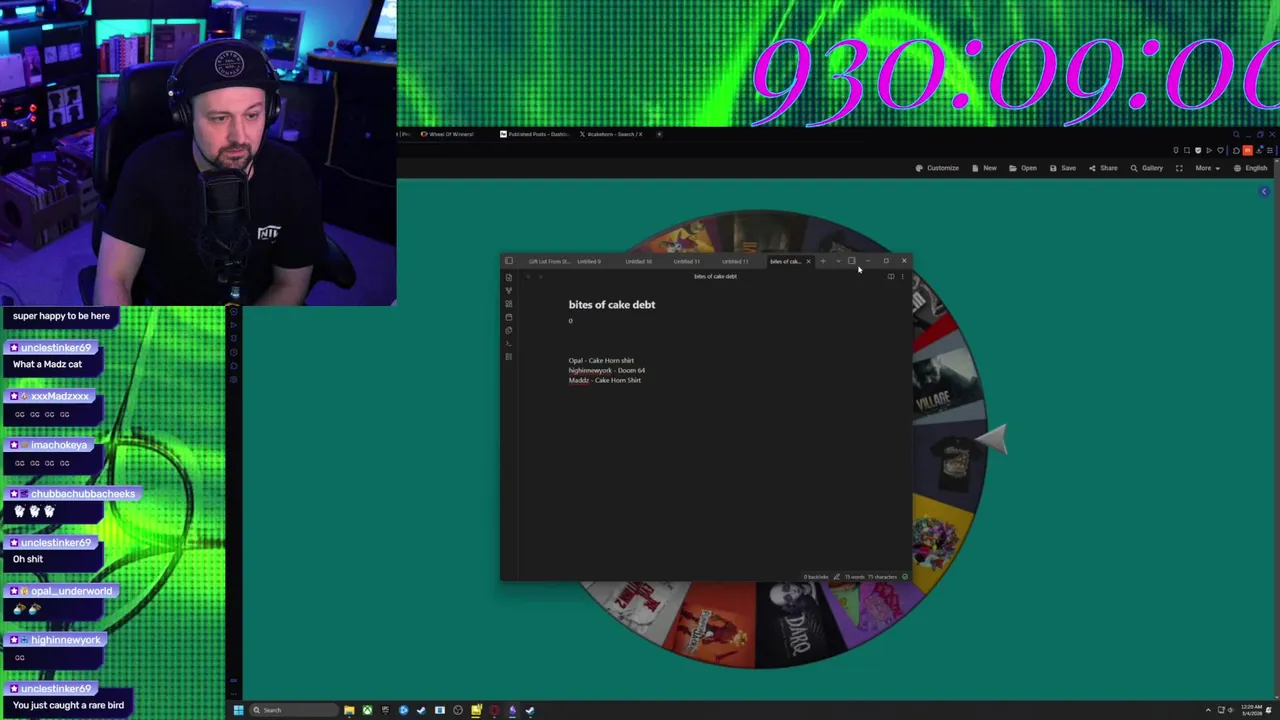Open command palette icon in Obsidian ribbon
The width and height of the screenshot is (1280, 720).
click(508, 343)
